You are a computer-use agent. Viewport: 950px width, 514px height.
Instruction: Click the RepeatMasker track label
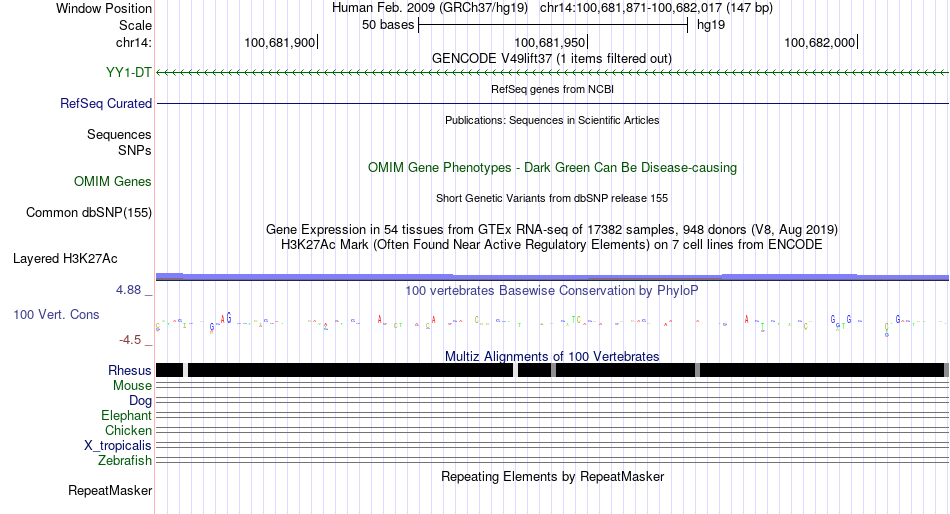click(110, 490)
